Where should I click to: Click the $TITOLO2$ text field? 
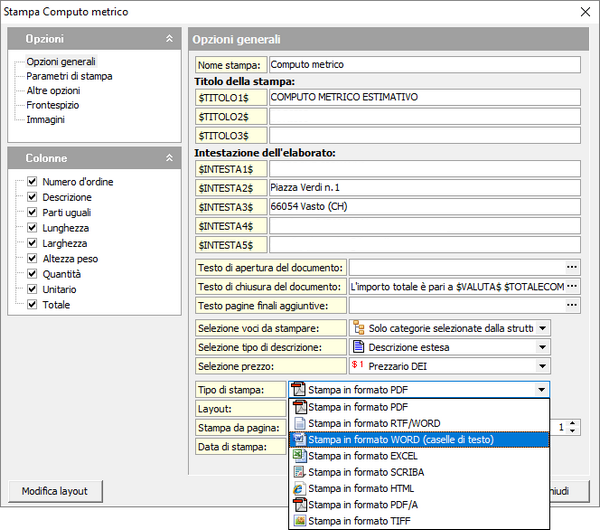coord(424,116)
